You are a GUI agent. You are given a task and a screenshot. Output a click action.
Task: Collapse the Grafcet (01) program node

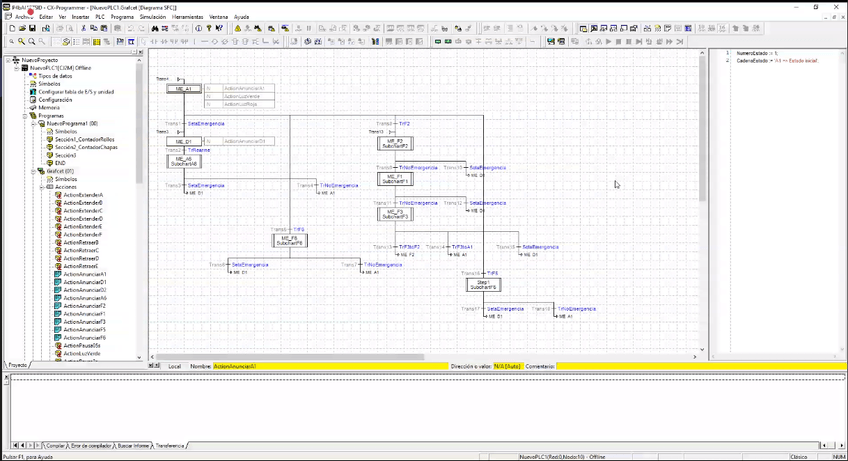[32, 171]
